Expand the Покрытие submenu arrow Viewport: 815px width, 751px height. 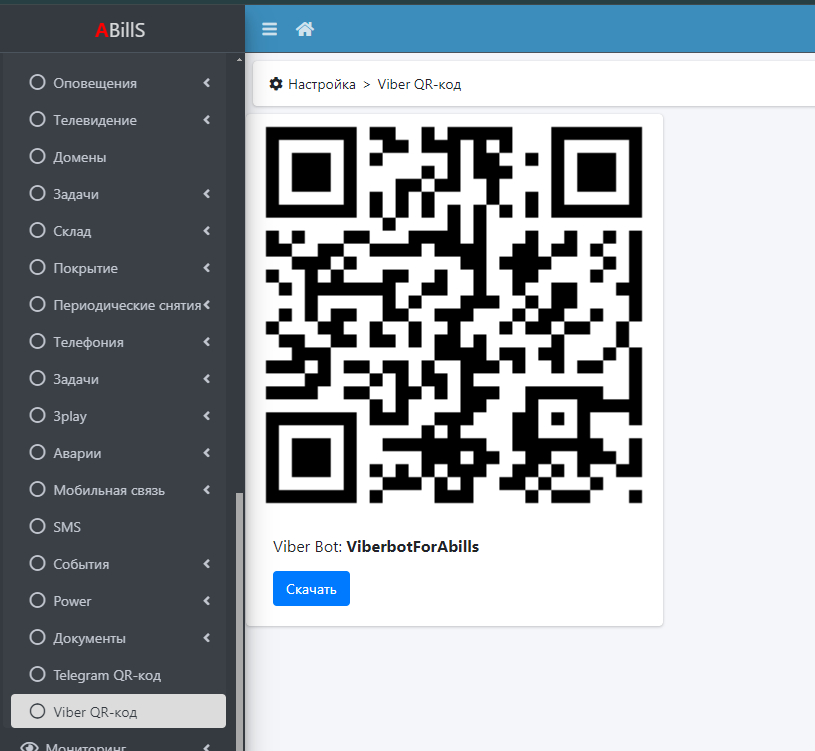tap(207, 268)
